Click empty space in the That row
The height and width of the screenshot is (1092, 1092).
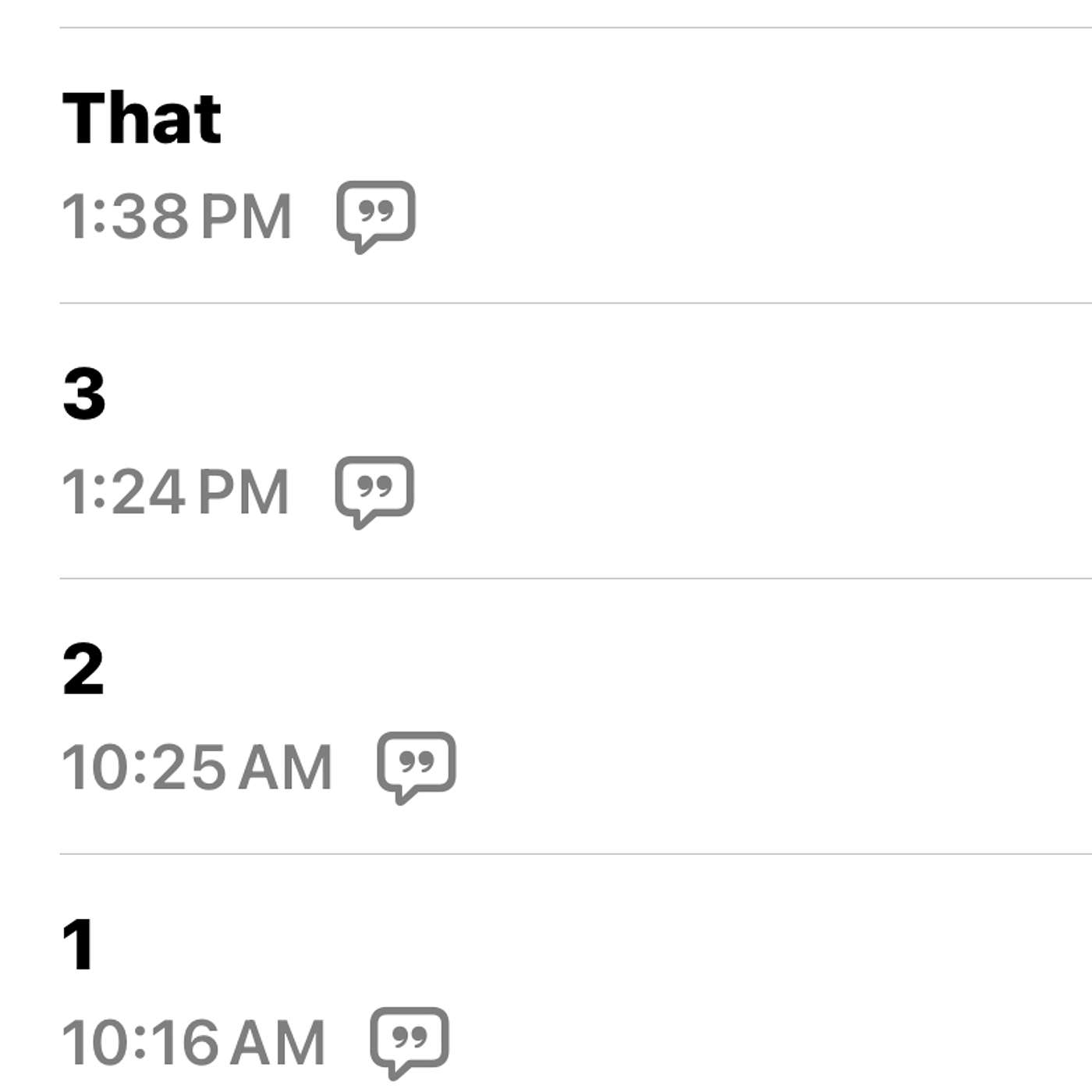click(741, 165)
